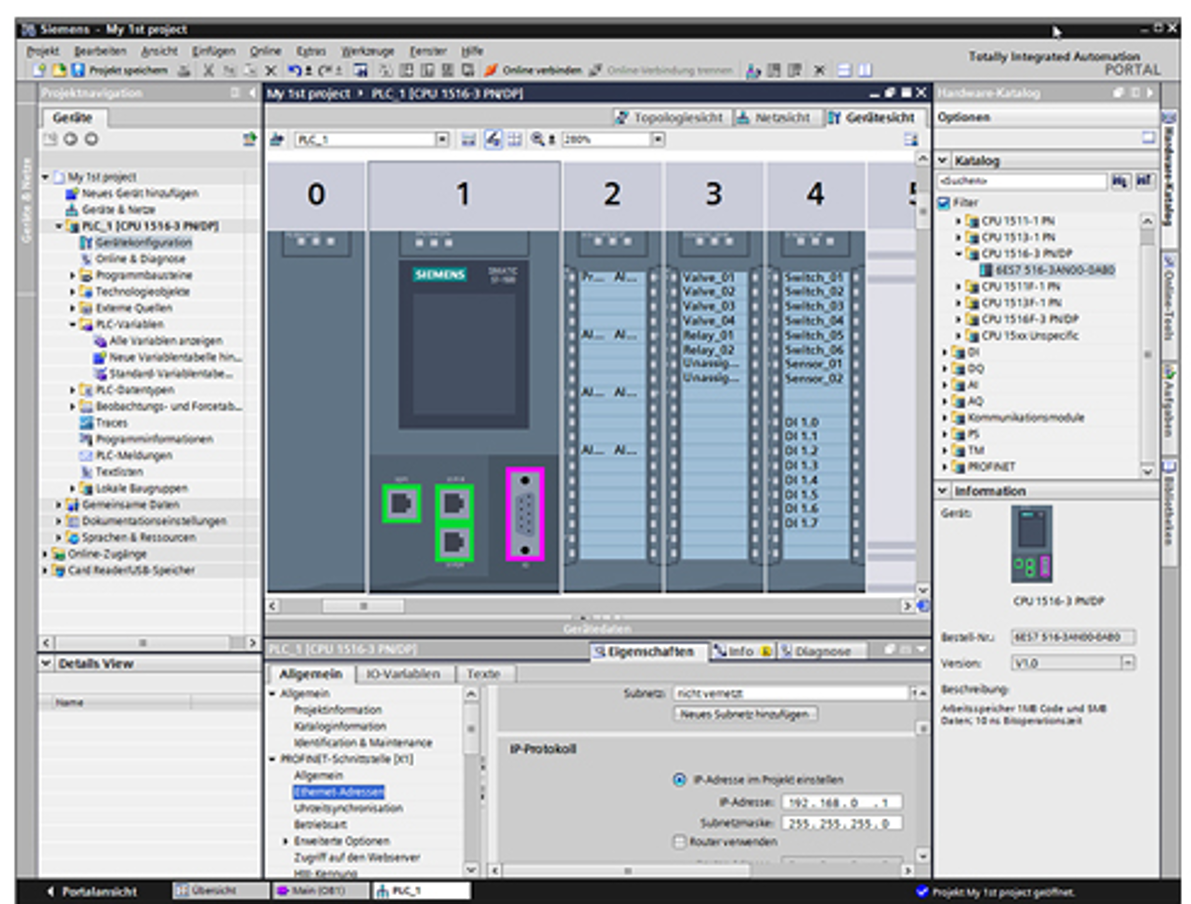Click Neues Gerät hinzufügen in project tree
This screenshot has height=904, width=1191.
(x=141, y=193)
